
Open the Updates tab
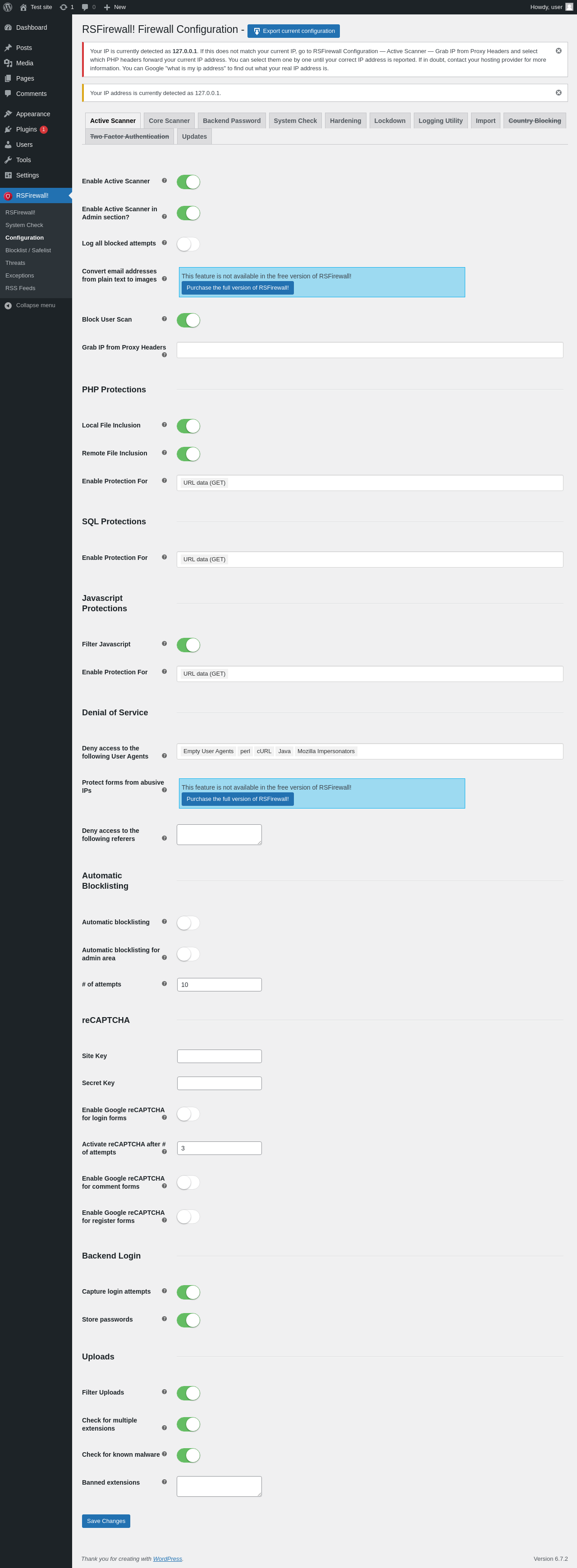point(194,136)
